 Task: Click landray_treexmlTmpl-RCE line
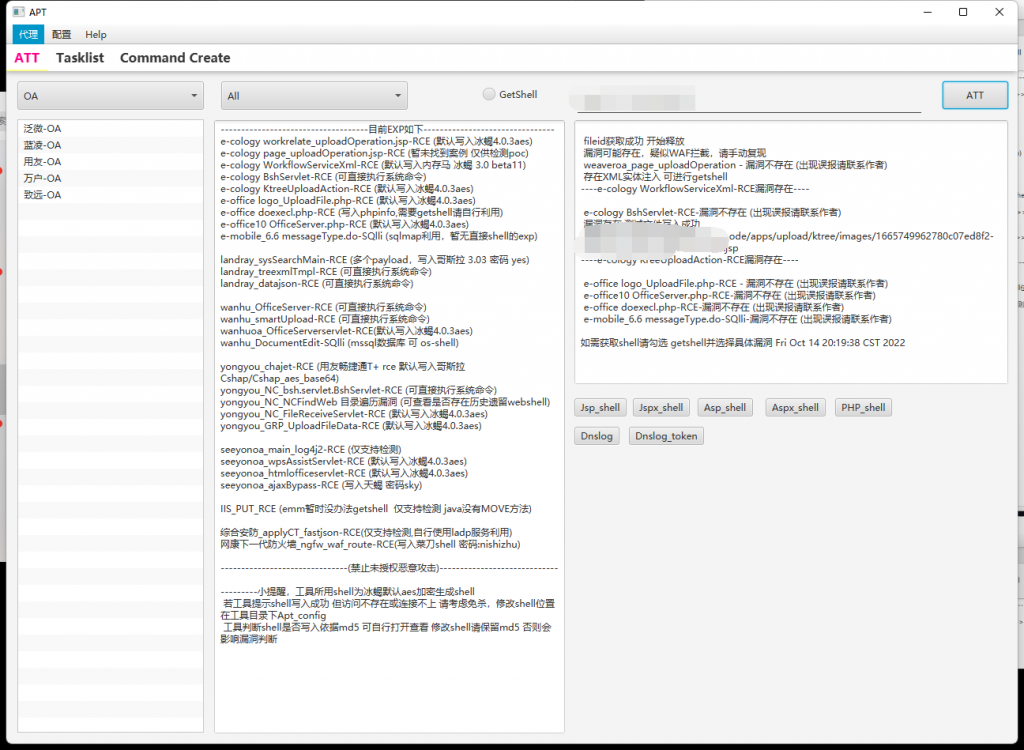[x=326, y=271]
